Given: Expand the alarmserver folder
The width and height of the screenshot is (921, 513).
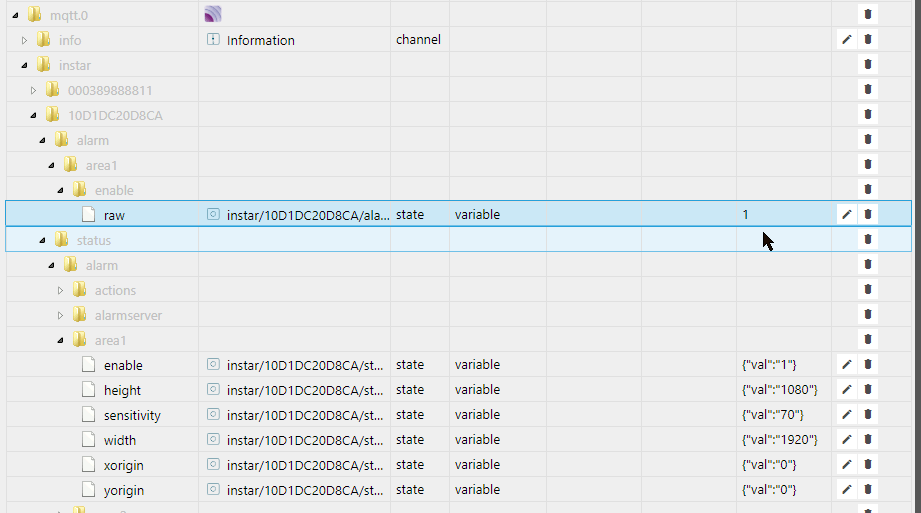Looking at the screenshot, I should pyautogui.click(x=60, y=315).
